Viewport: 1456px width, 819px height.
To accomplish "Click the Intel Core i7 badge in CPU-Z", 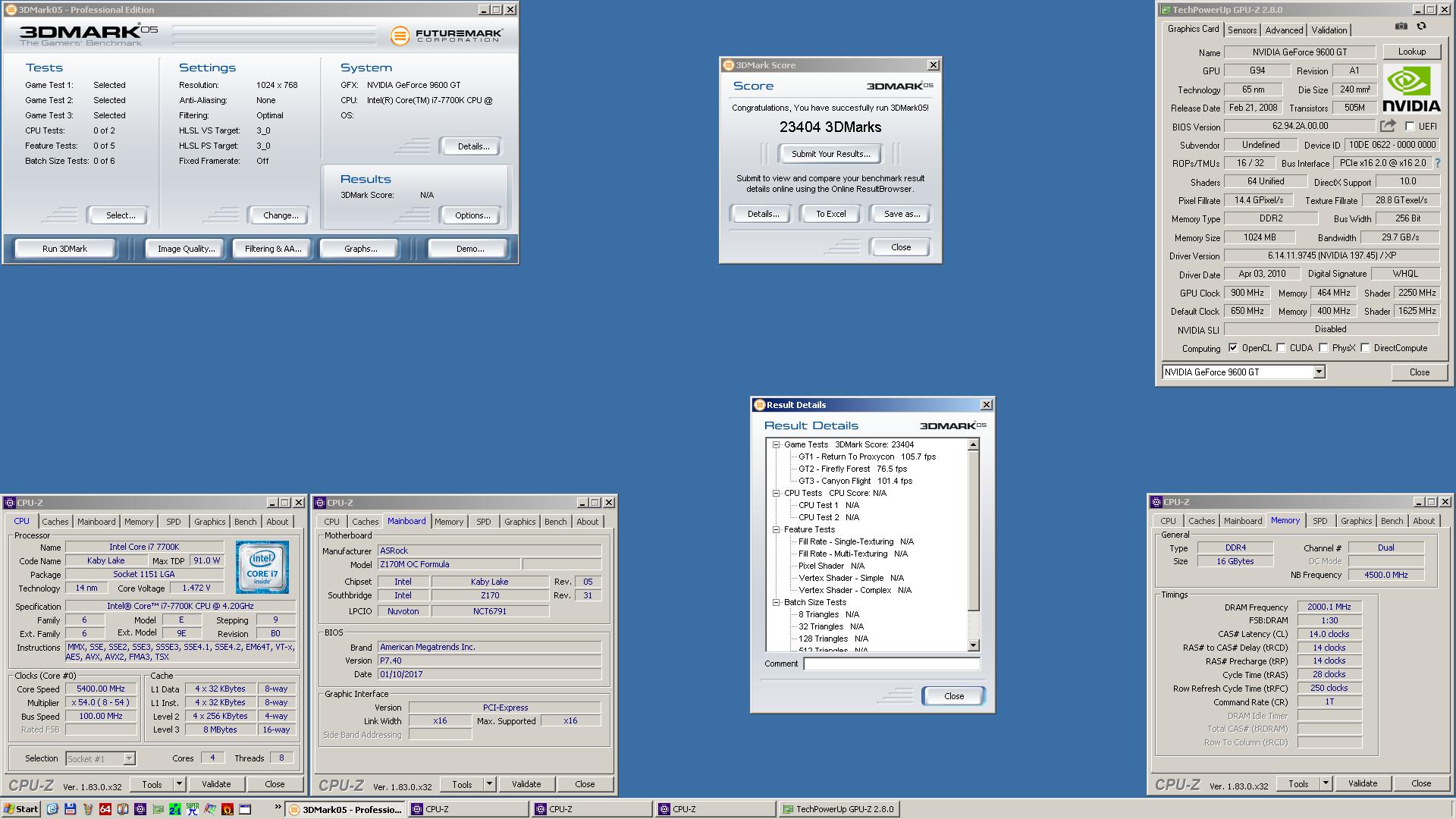I will 262,567.
